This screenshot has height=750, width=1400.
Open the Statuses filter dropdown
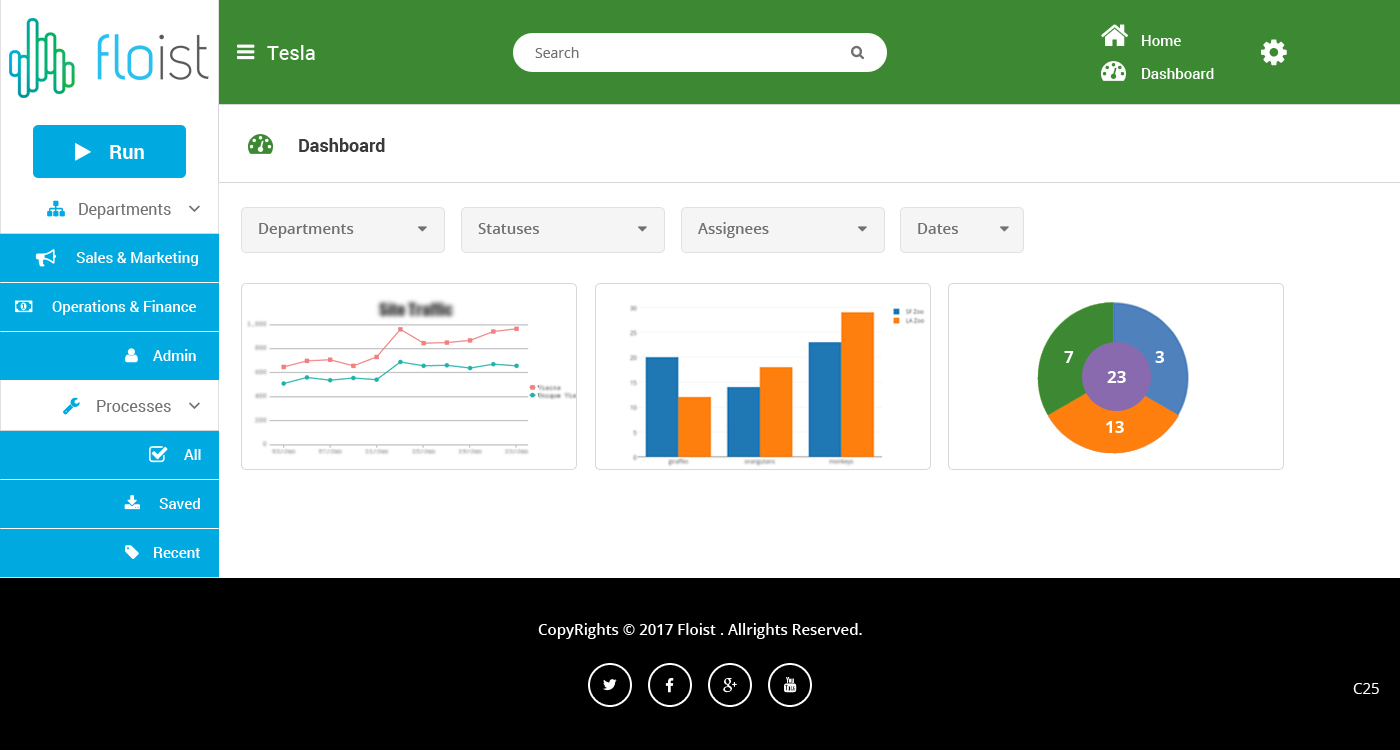pos(563,230)
